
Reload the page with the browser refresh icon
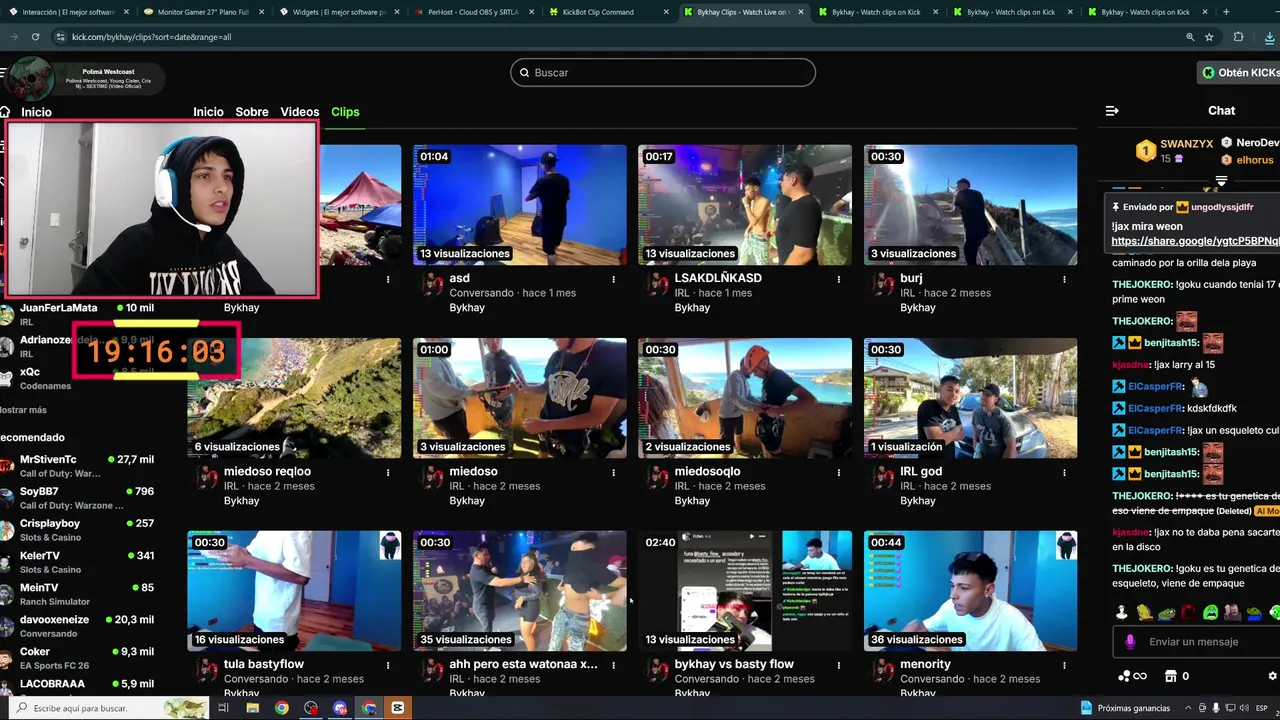click(x=35, y=37)
